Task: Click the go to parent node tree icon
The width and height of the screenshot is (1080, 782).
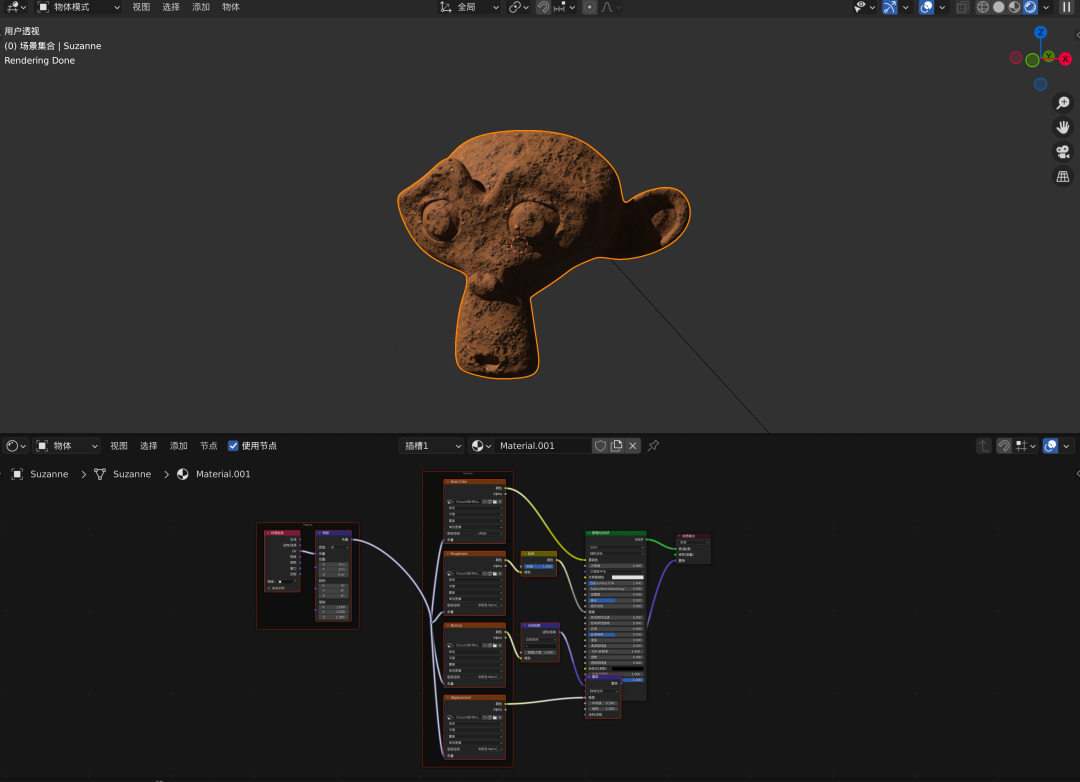Action: [984, 446]
